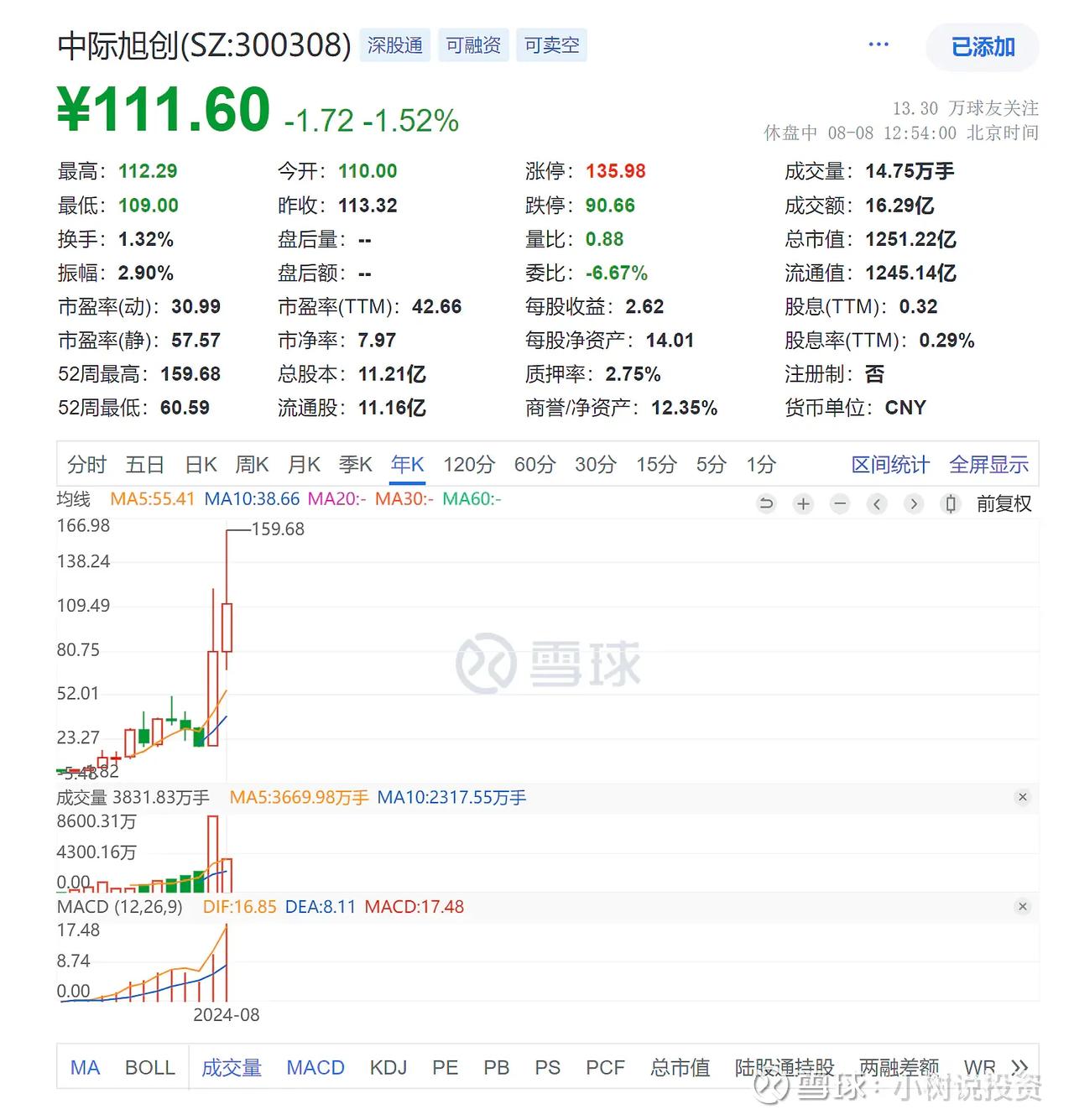Viewport: 1074px width, 1120px height.
Task: Toggle the 两融差额 indicator
Action: pos(899,1067)
